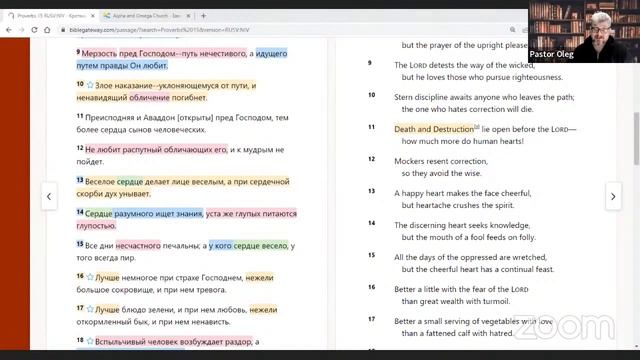Click Russian verse number 11
This screenshot has height=360, width=640.
click(80, 116)
